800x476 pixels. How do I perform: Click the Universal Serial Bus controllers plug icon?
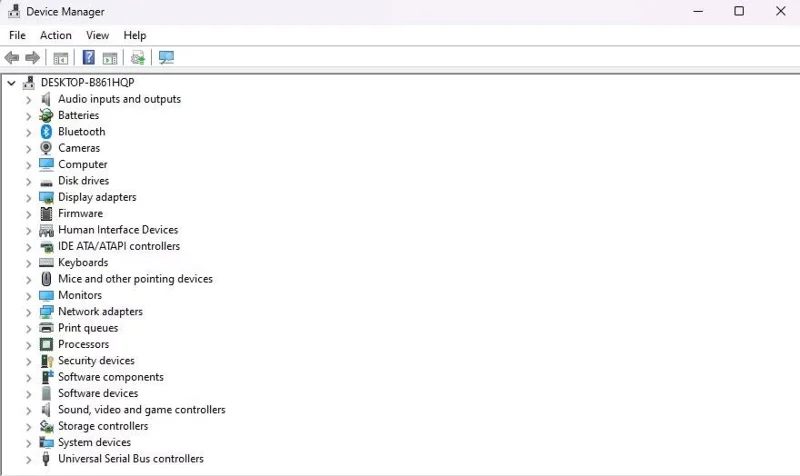point(46,459)
